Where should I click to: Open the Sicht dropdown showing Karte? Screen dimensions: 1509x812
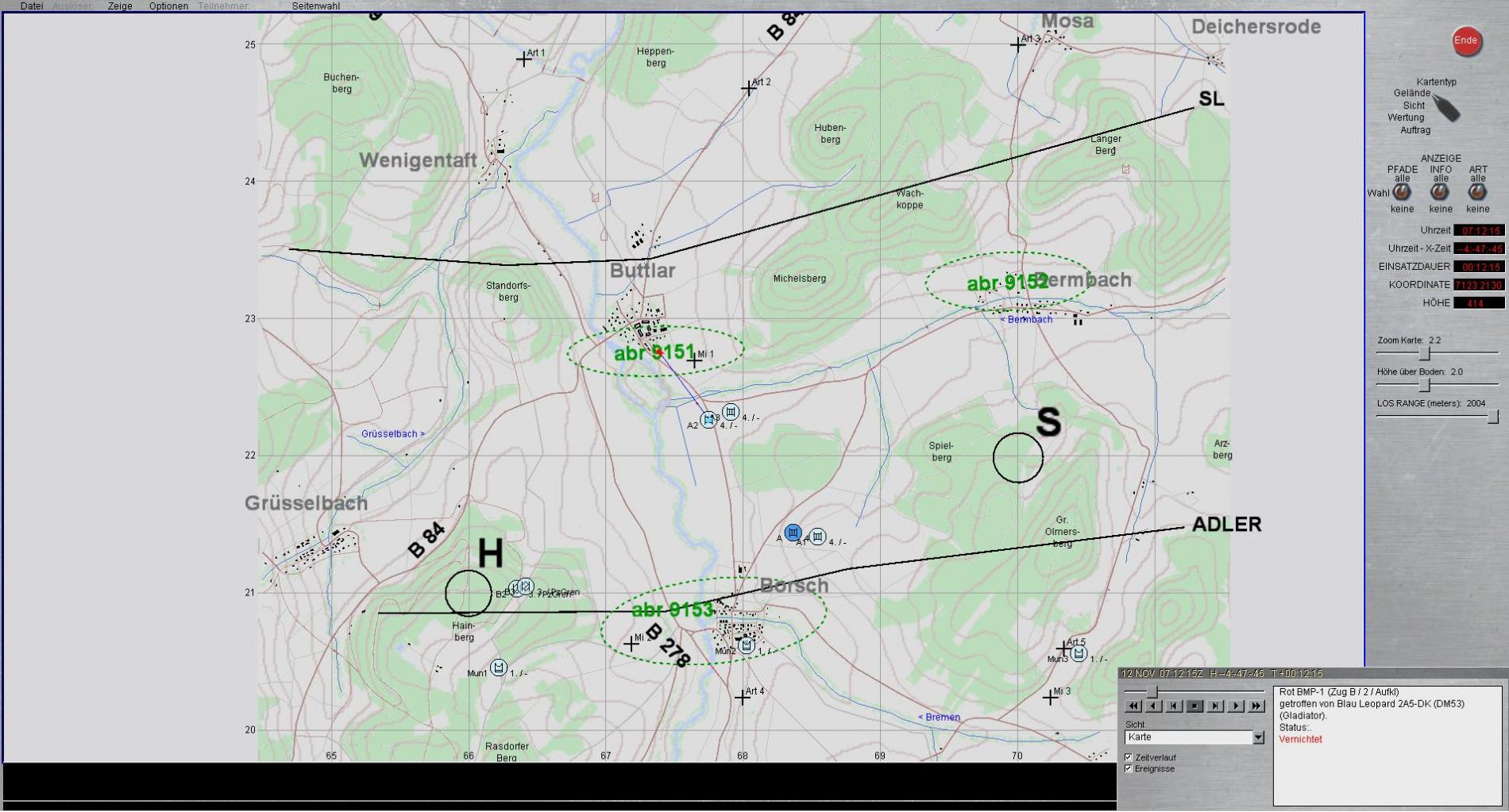[x=1258, y=737]
